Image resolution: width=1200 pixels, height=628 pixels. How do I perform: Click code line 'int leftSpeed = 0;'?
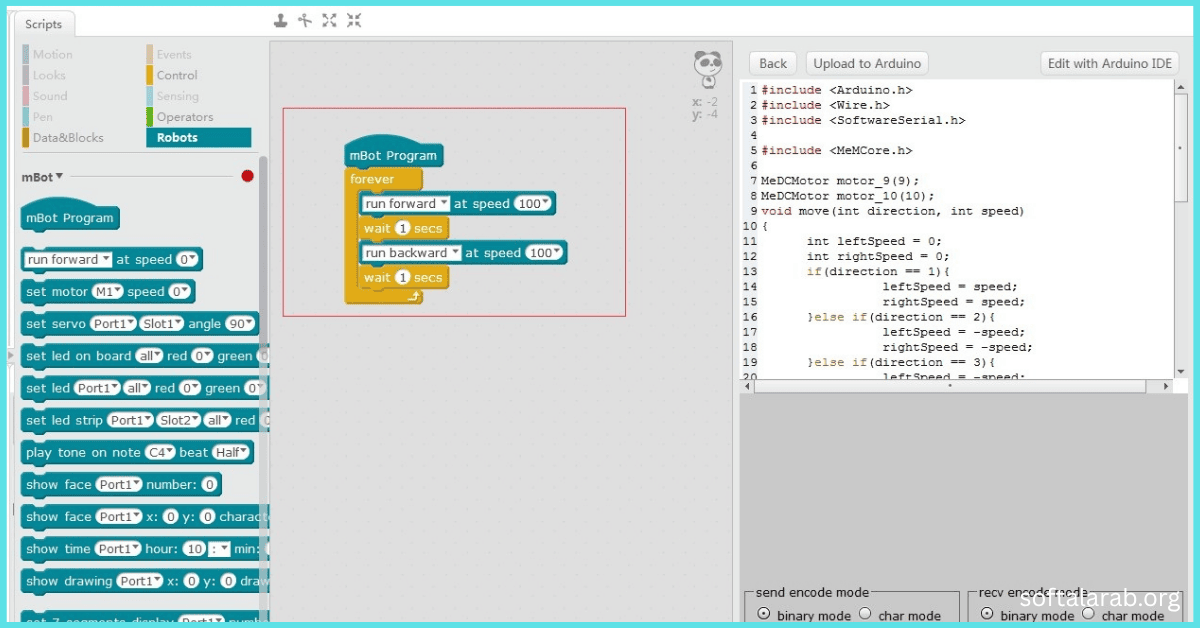coord(874,241)
